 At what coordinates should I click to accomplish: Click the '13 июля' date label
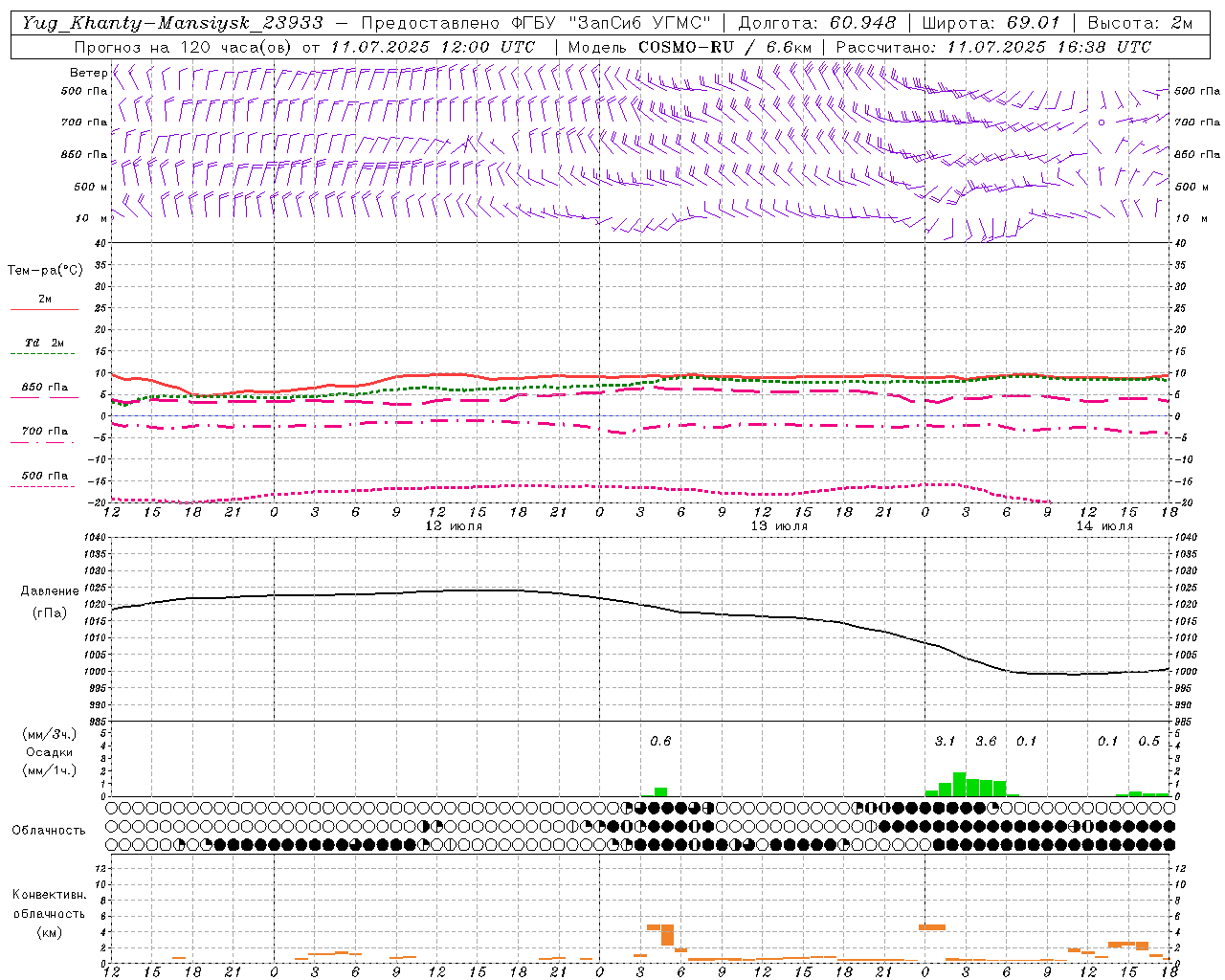779,526
